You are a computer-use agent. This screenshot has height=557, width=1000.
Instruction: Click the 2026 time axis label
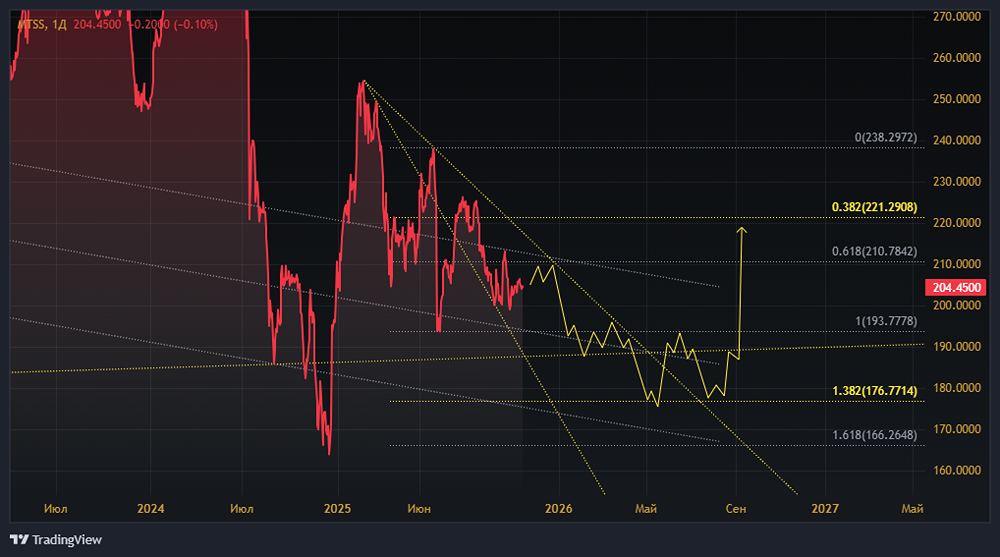tap(559, 509)
